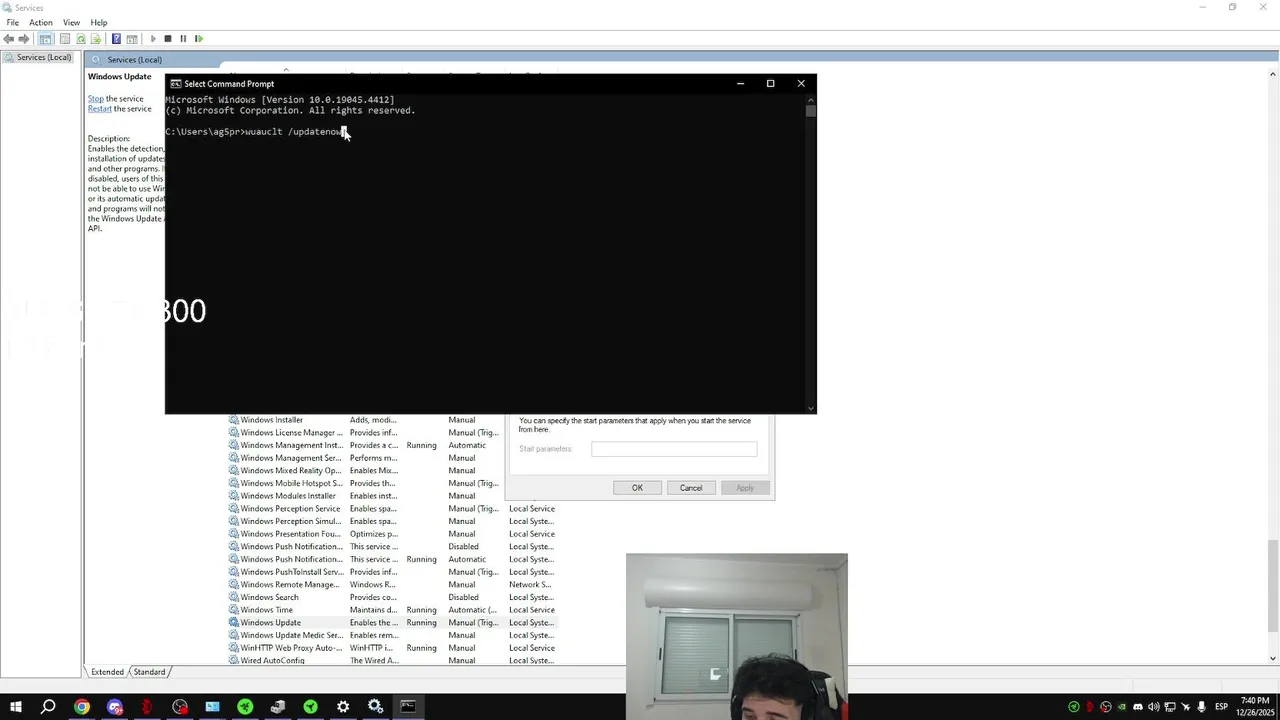Click the Back arrow in Services toolbar
Image resolution: width=1280 pixels, height=720 pixels.
point(9,39)
